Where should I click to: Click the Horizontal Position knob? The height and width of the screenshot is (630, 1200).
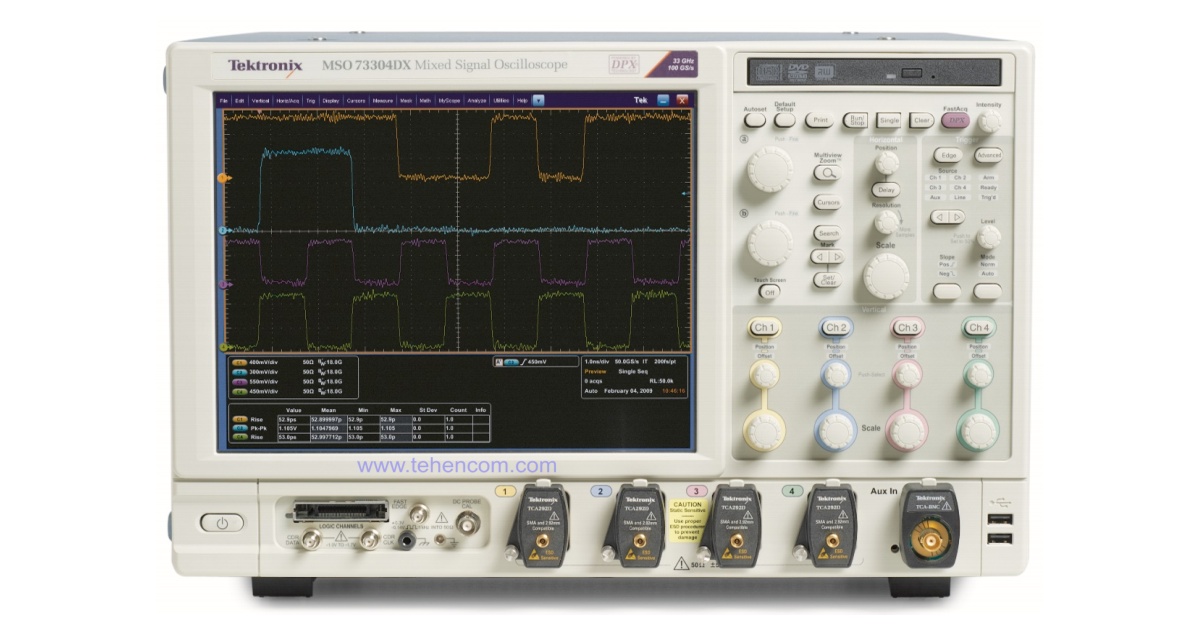[x=886, y=162]
